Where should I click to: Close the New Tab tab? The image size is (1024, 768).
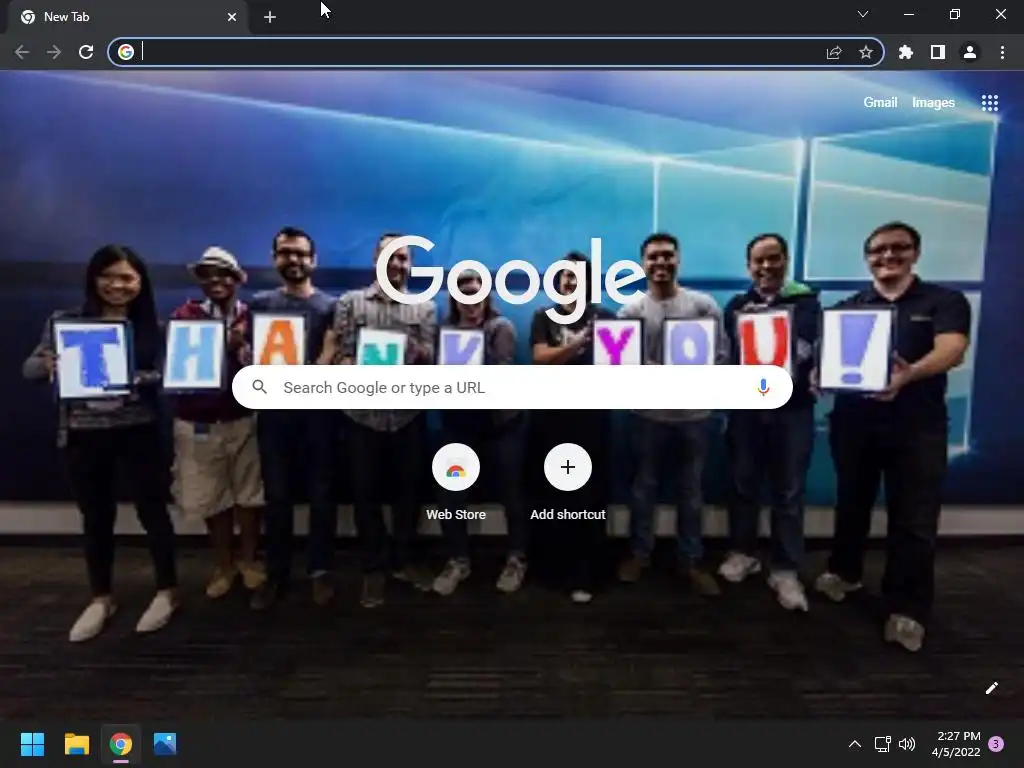pos(232,17)
